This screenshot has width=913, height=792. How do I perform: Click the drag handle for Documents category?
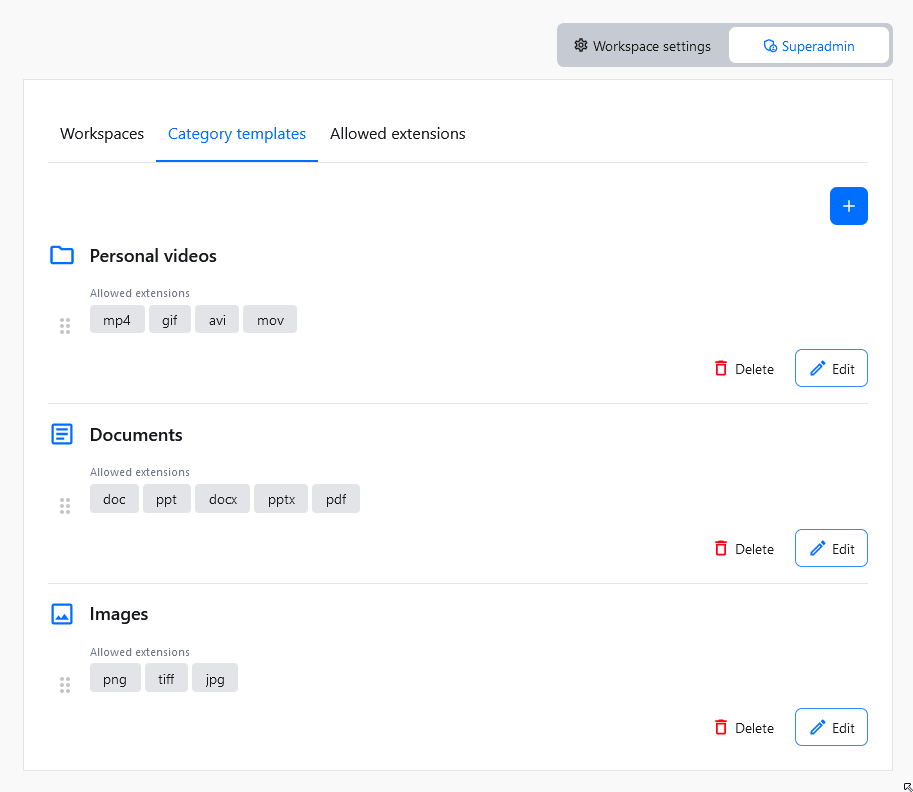pyautogui.click(x=65, y=506)
